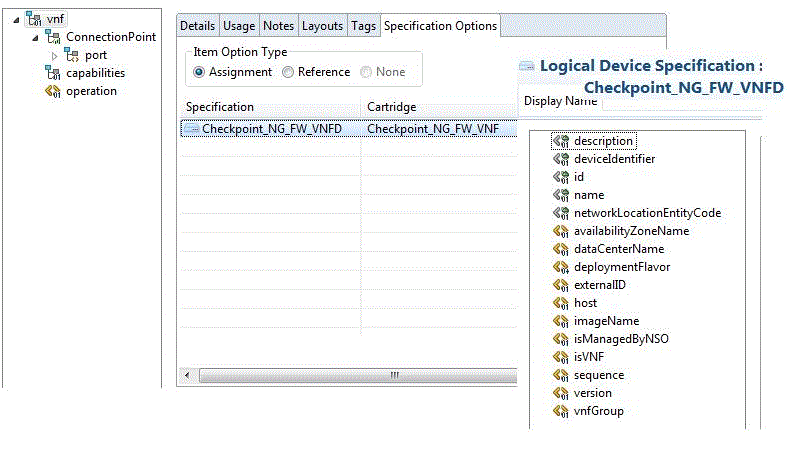Select the vnfGroup list entry text
793x453 pixels.
[x=599, y=411]
